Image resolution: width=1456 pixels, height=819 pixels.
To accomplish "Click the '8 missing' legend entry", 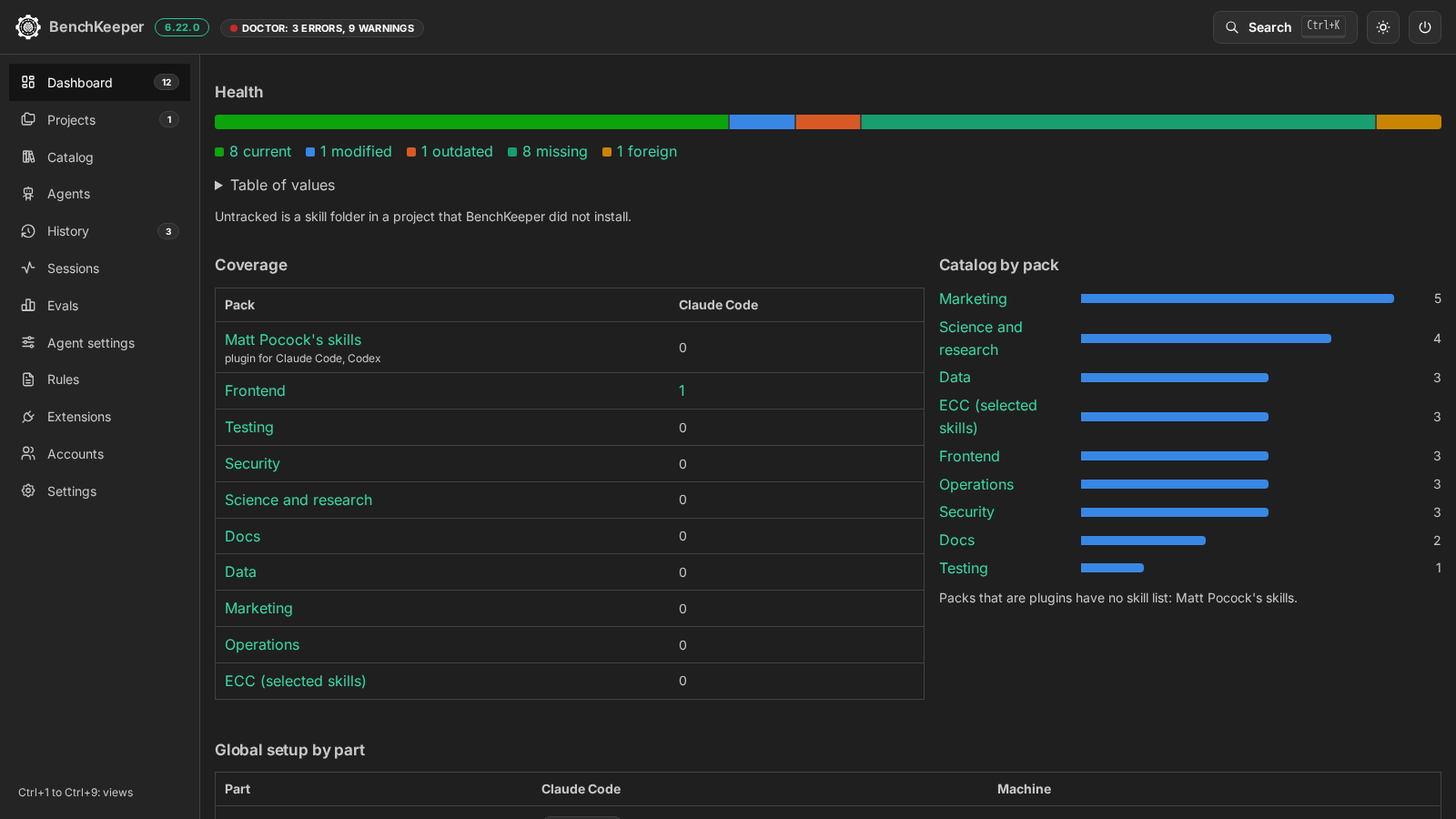I will (548, 152).
